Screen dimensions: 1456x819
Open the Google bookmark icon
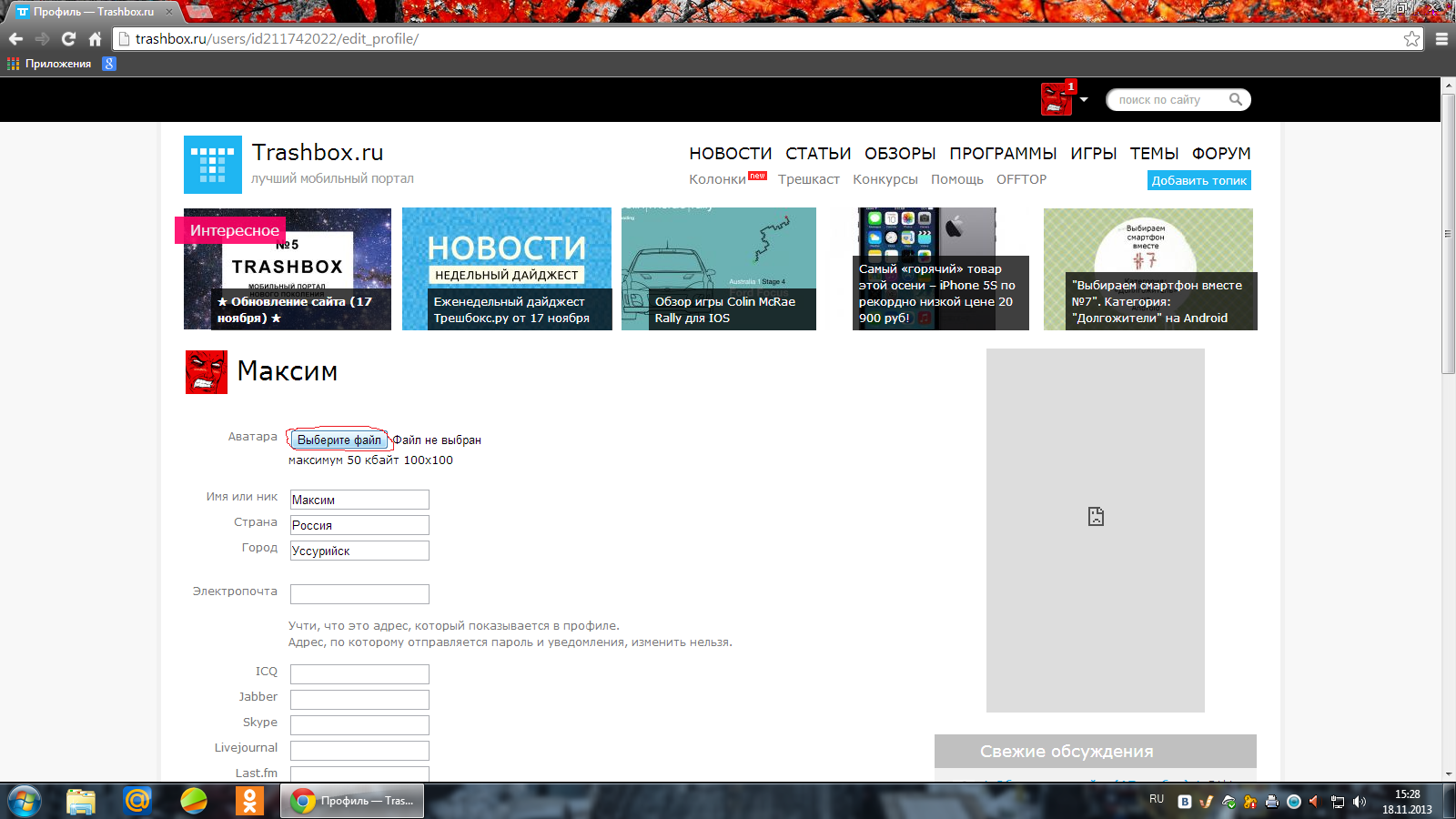[x=109, y=64]
